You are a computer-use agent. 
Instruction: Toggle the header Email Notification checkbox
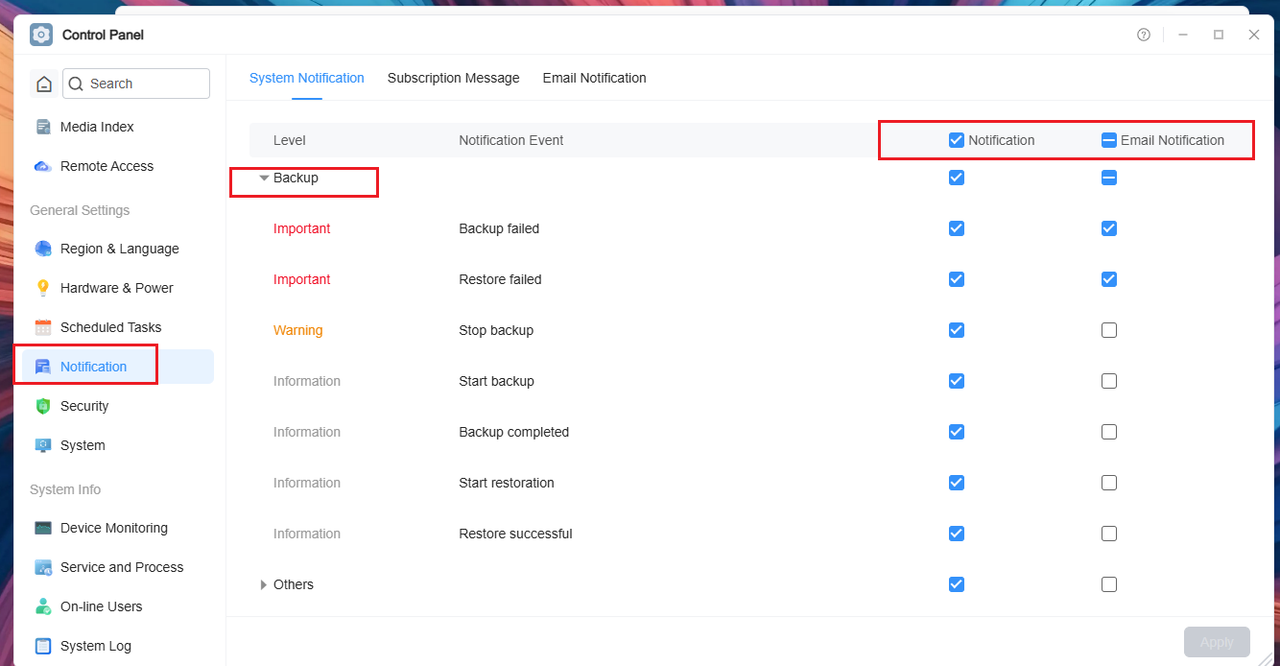(1109, 140)
